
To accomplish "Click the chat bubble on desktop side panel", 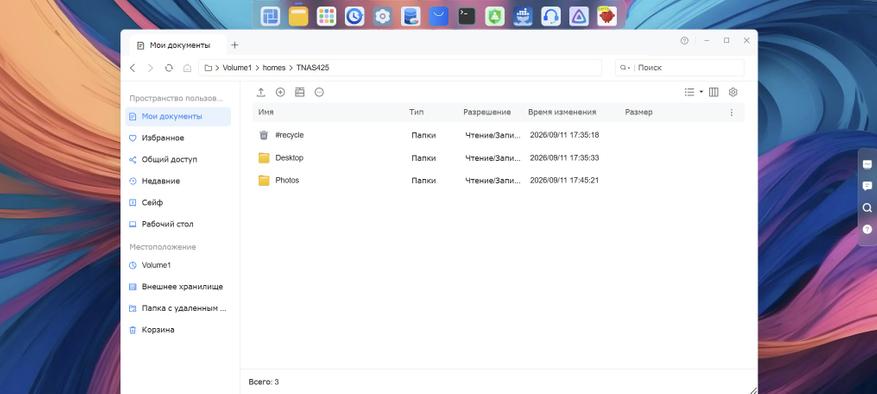I will tap(867, 186).
